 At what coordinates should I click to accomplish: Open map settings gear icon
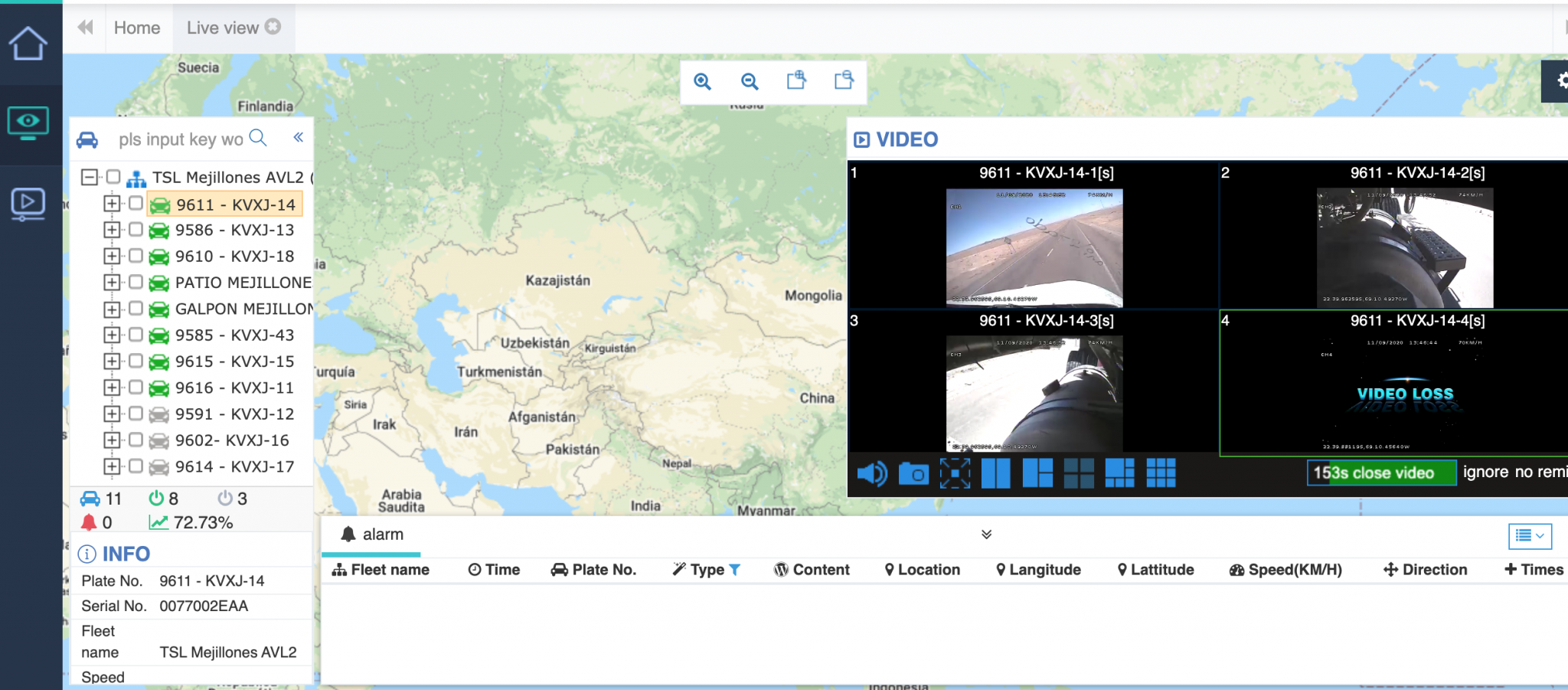tap(1560, 80)
